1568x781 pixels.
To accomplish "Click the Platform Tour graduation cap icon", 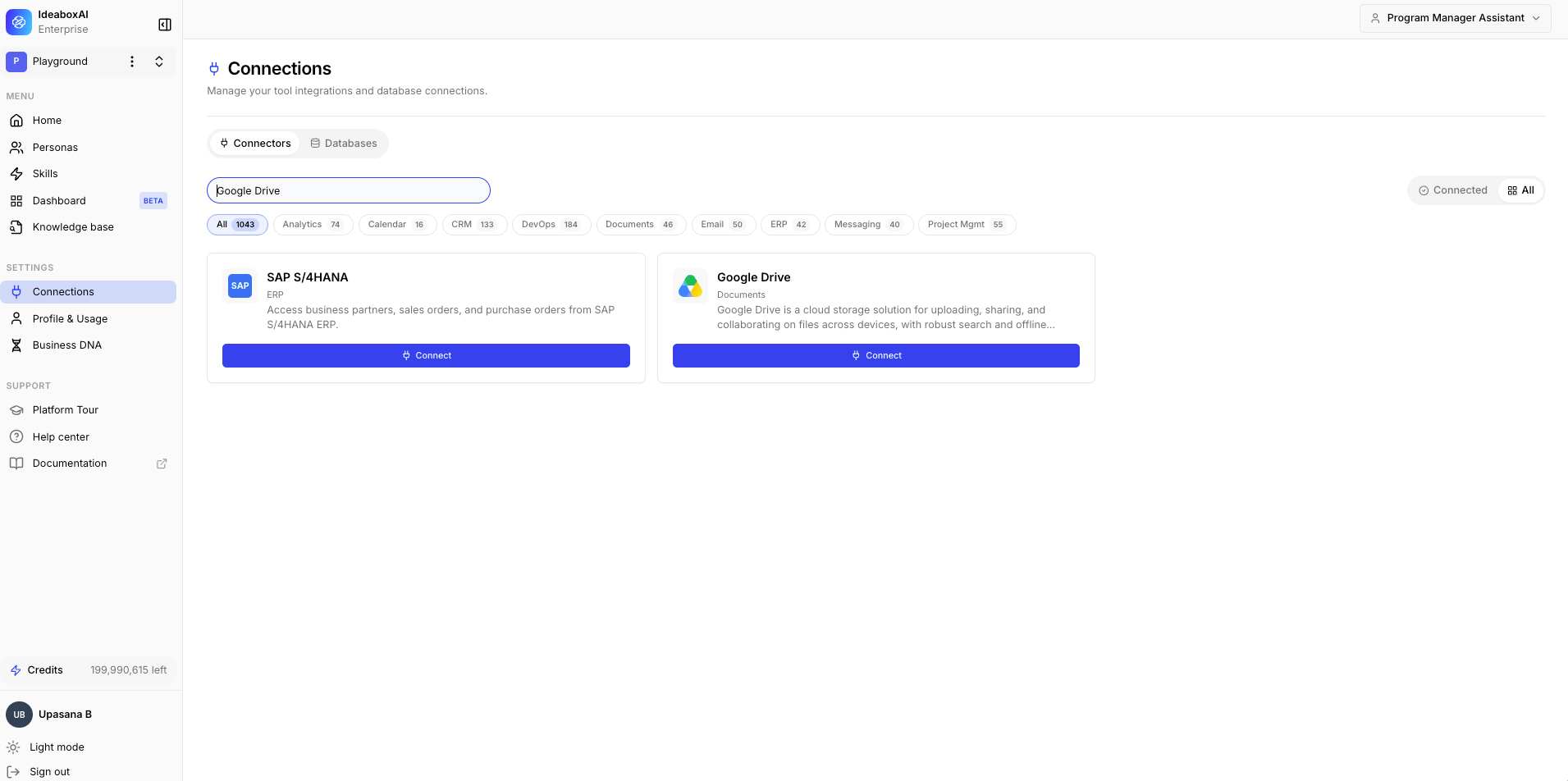I will pos(16,410).
